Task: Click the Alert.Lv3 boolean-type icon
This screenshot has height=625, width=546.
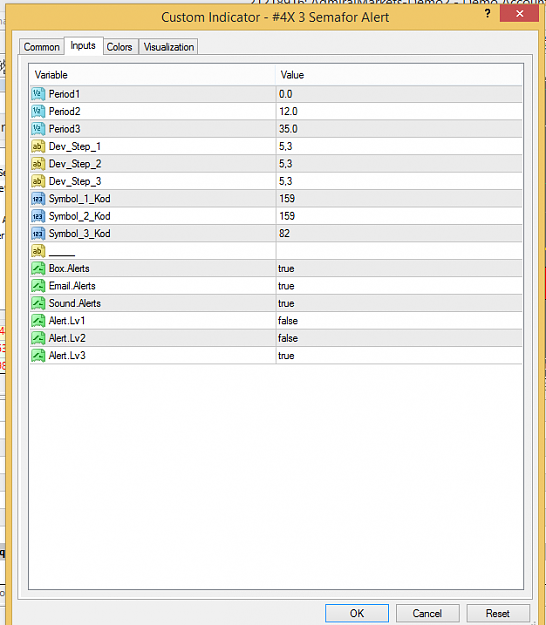Action: point(38,355)
